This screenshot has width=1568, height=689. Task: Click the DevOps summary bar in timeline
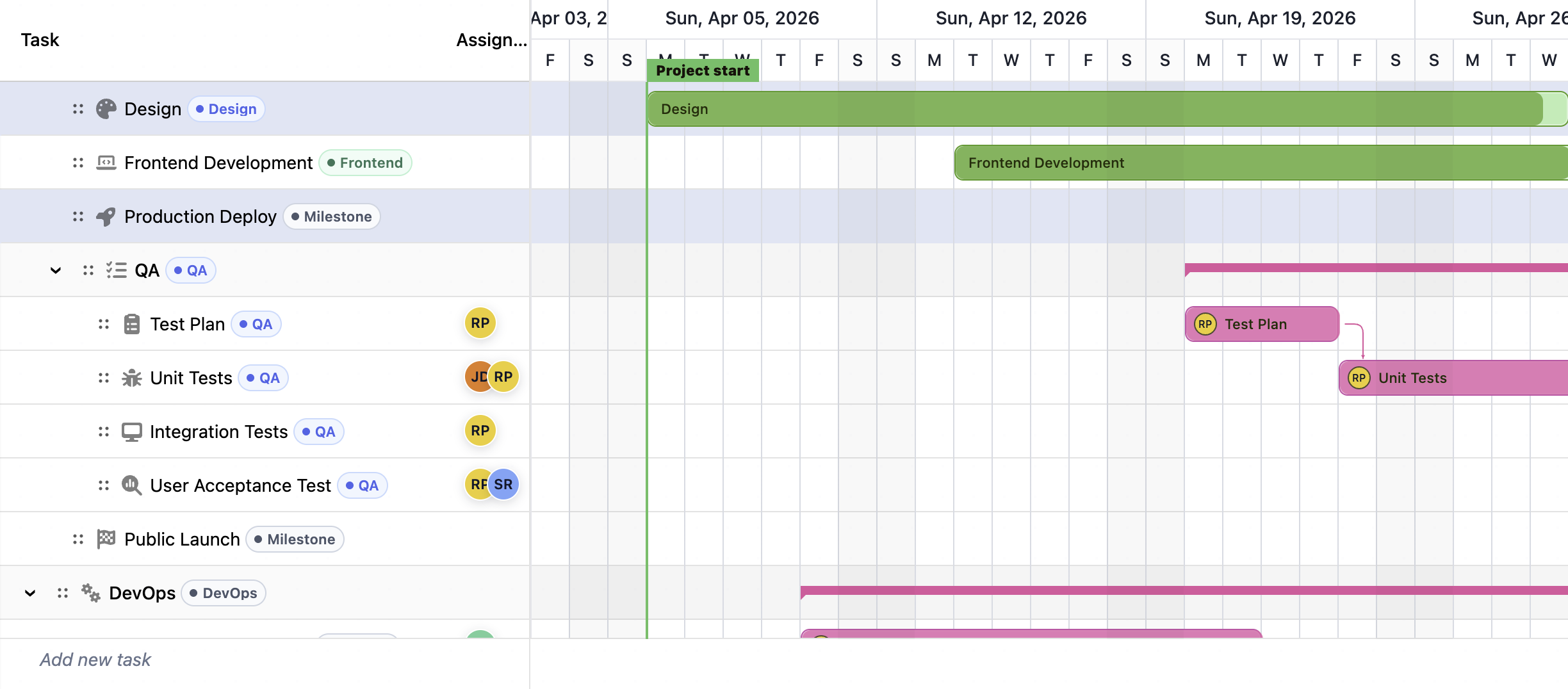coord(1184,590)
